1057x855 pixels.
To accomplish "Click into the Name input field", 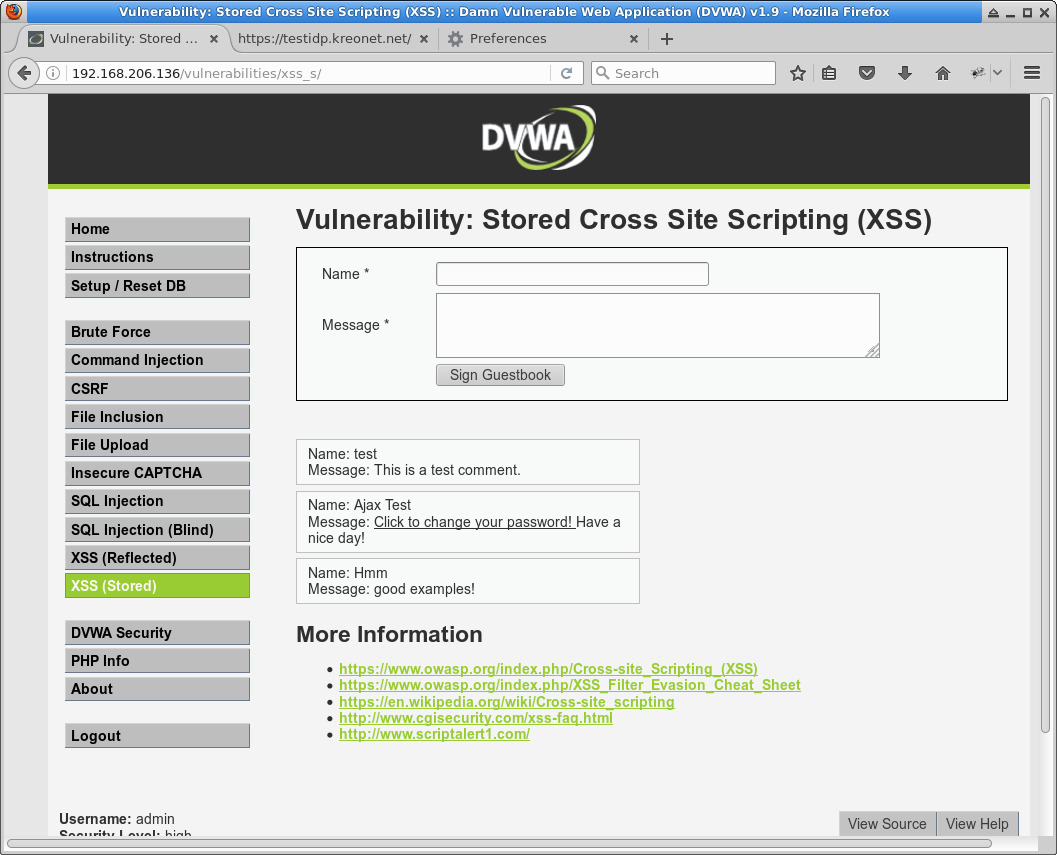I will 572,274.
